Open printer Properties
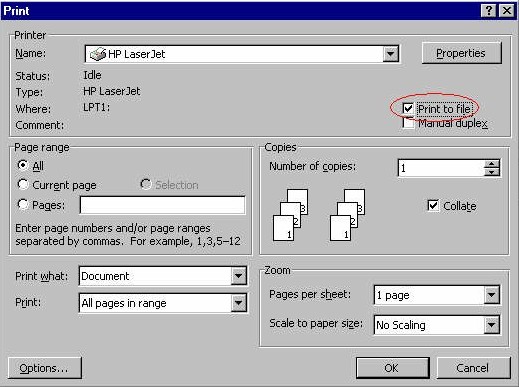The height and width of the screenshot is (387, 519). 461,53
